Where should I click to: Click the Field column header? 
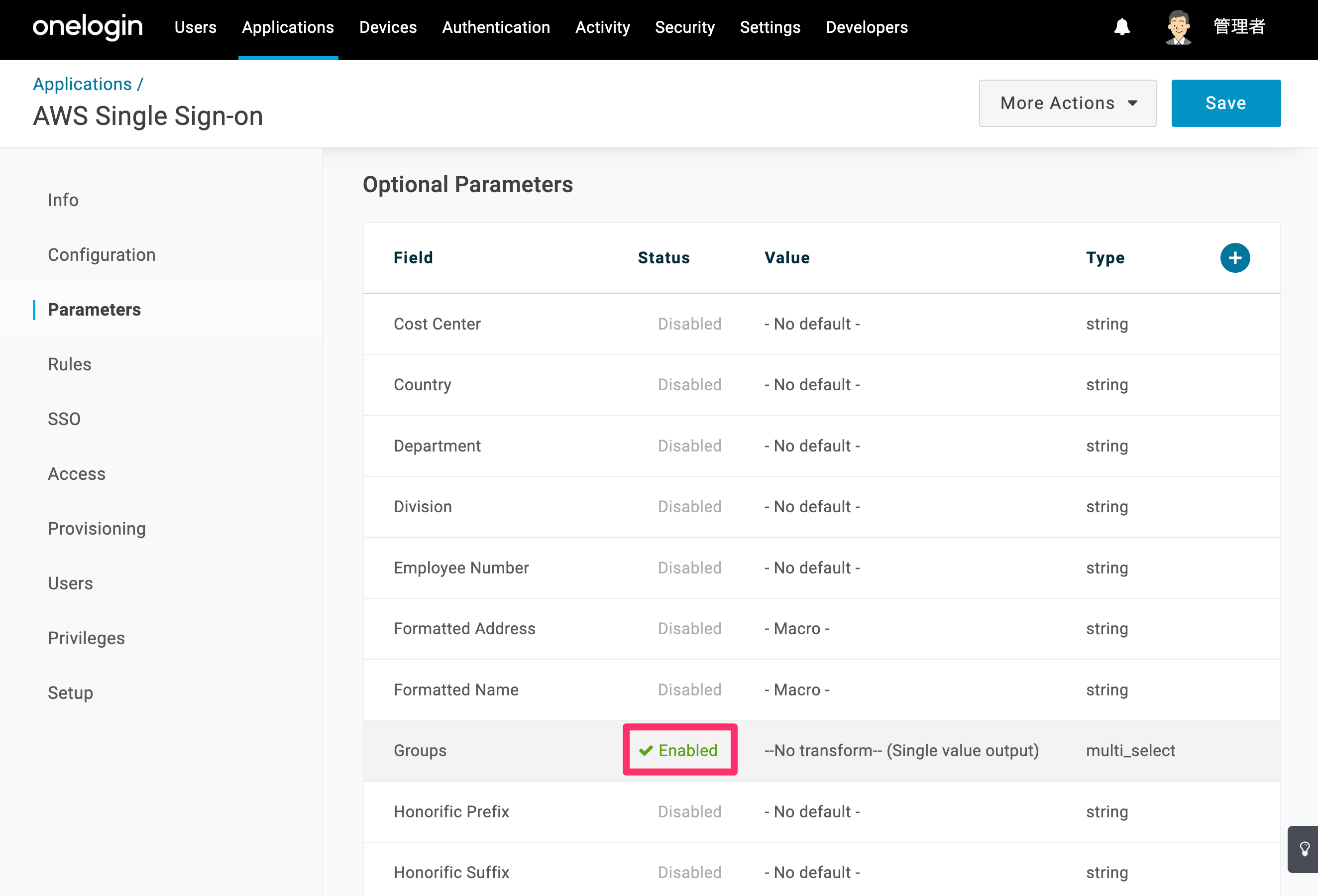414,258
